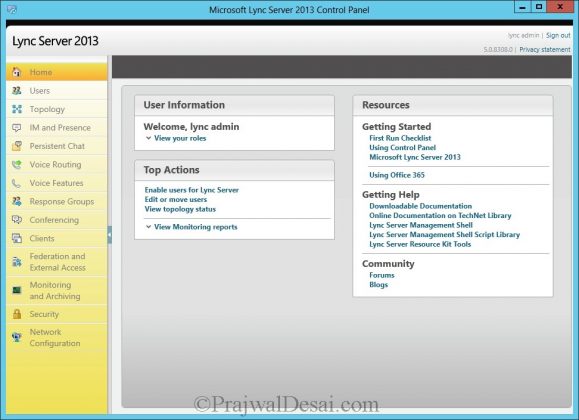
Task: Expand View your roles chevron
Action: (148, 138)
